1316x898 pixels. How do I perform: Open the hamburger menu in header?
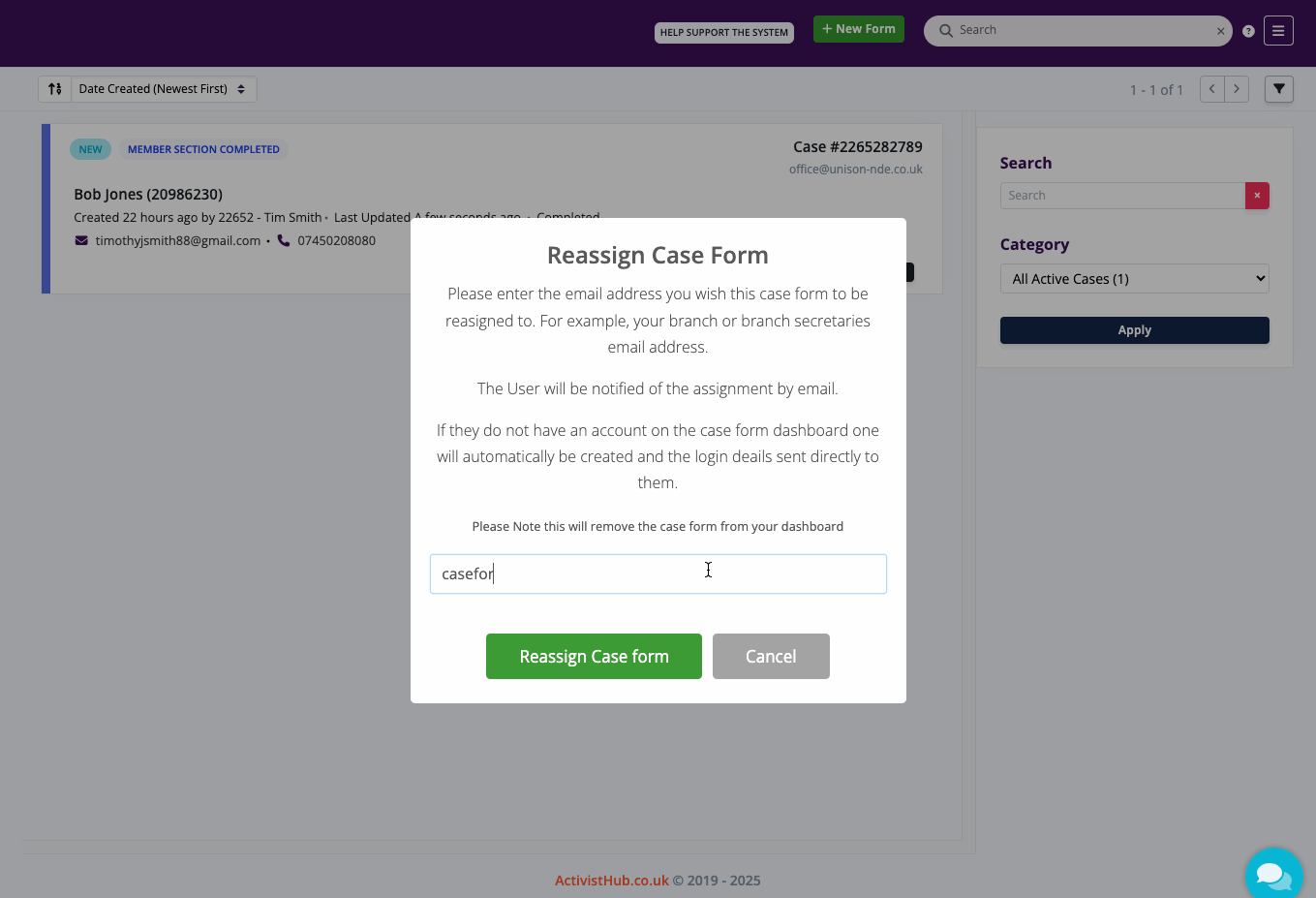1278,31
